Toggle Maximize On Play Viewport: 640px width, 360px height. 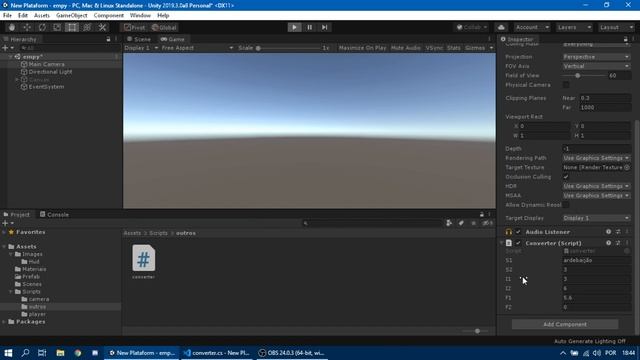362,48
